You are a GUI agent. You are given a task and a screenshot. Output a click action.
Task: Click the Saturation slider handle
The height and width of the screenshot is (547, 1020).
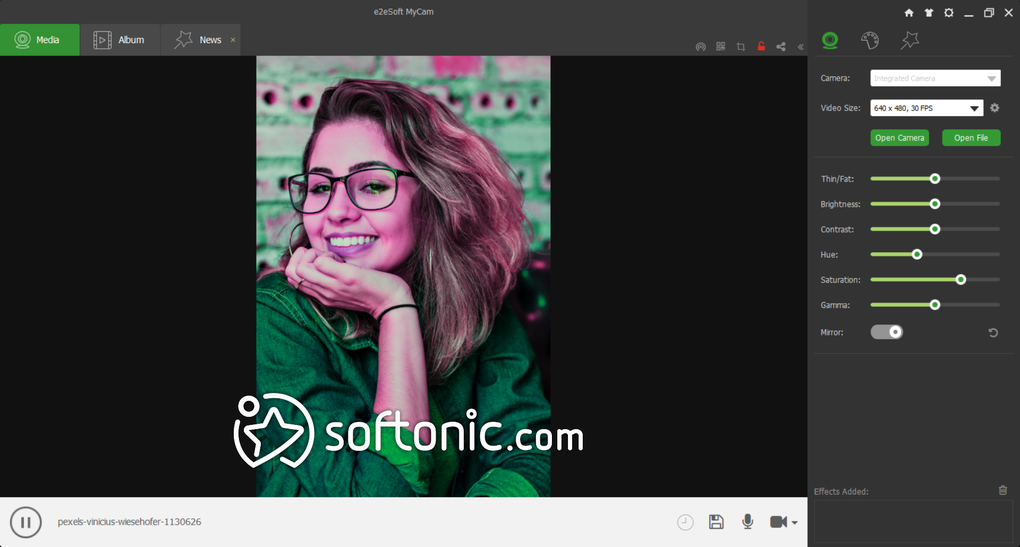961,280
